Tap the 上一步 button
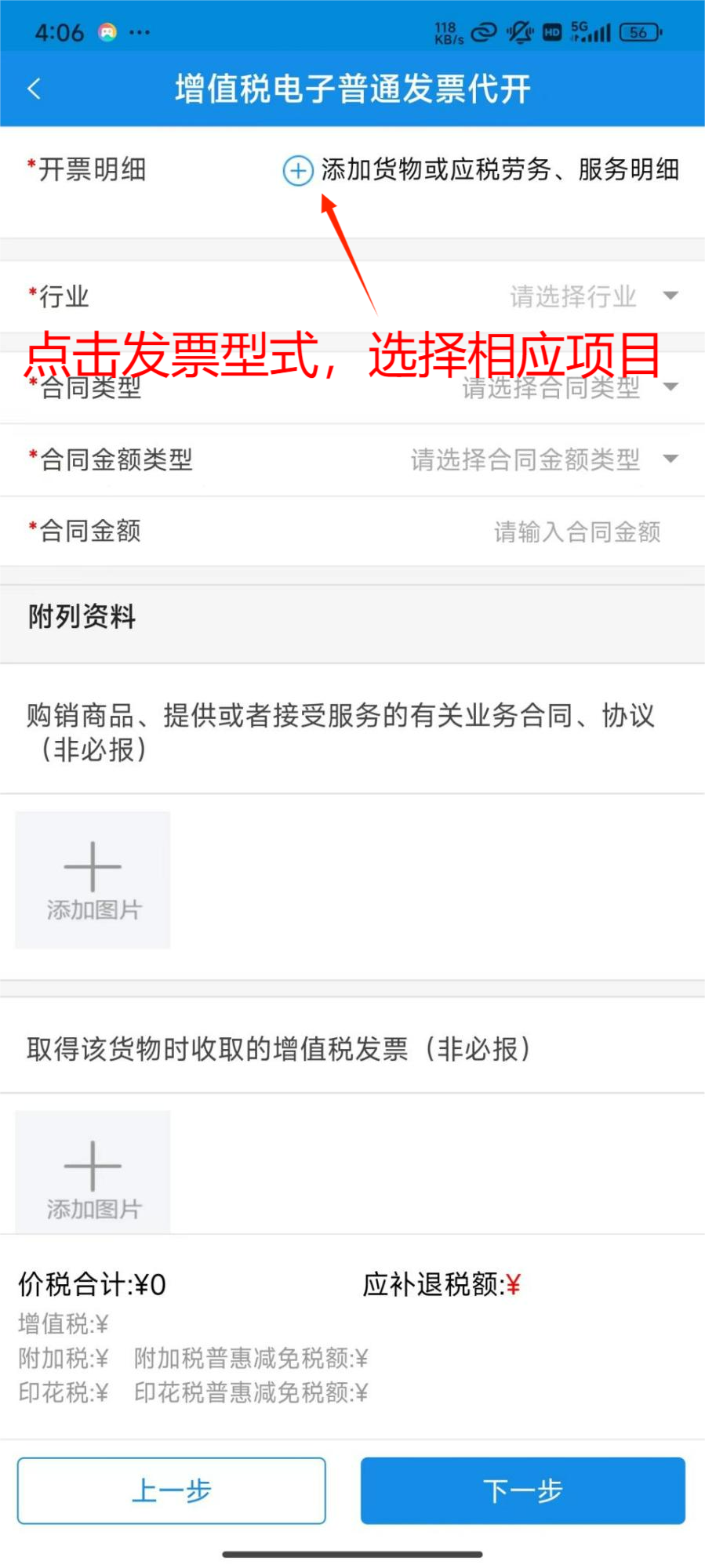 (x=171, y=1490)
